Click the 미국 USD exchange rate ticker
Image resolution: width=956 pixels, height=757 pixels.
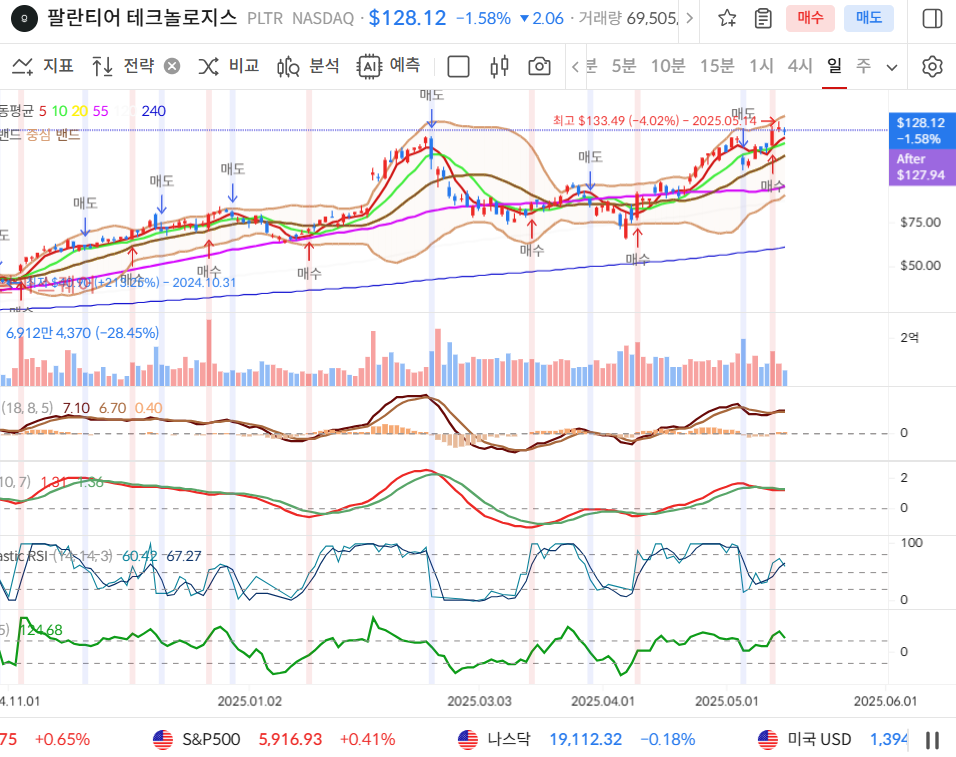[x=833, y=739]
